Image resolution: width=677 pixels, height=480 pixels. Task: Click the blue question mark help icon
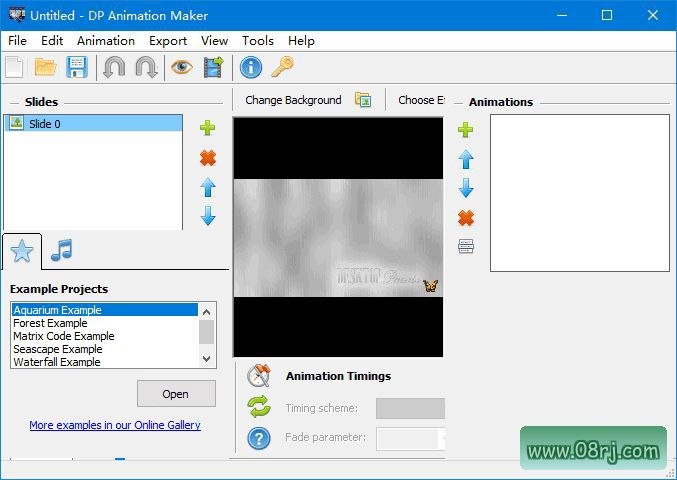pos(259,438)
